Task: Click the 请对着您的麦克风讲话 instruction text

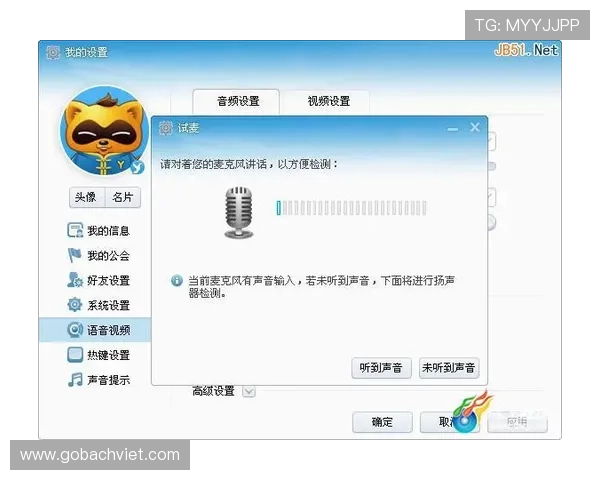Action: [249, 165]
